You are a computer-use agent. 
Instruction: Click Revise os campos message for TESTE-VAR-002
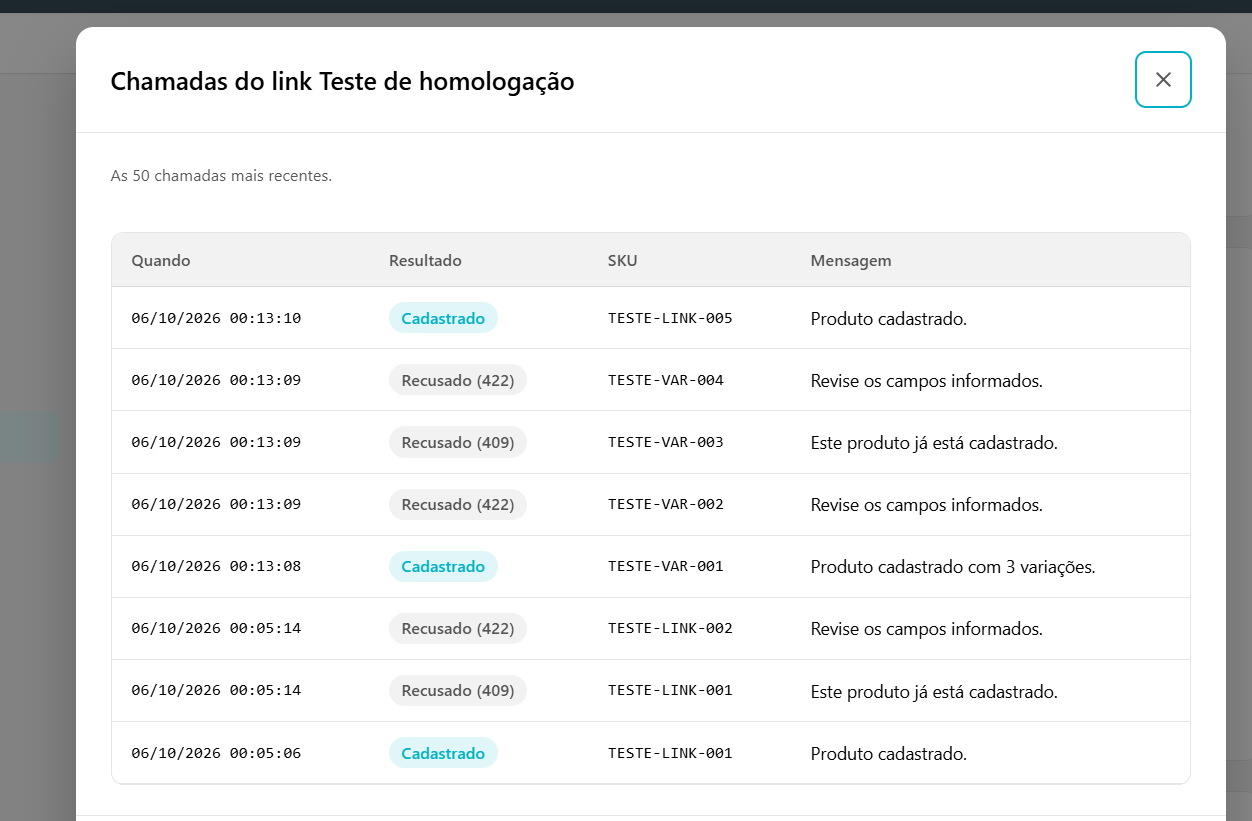927,505
